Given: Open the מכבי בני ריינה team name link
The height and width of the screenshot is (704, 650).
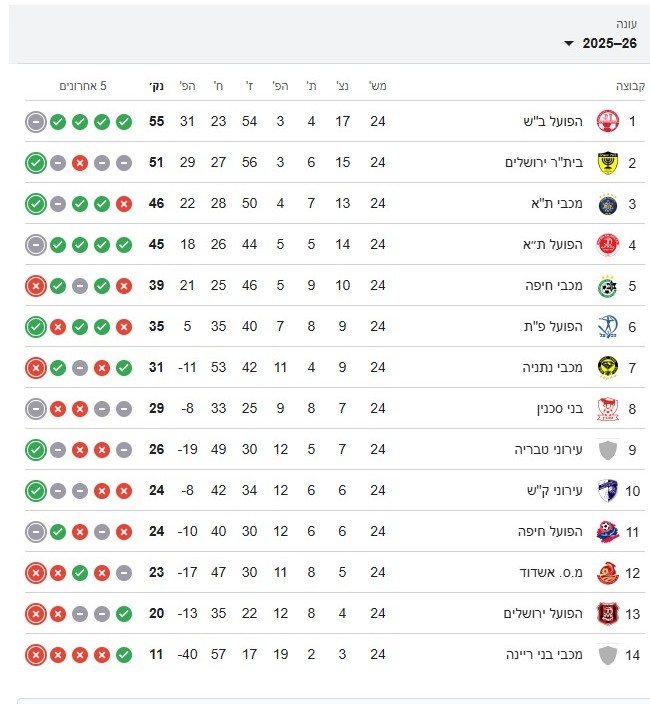Looking at the screenshot, I should tap(545, 655).
